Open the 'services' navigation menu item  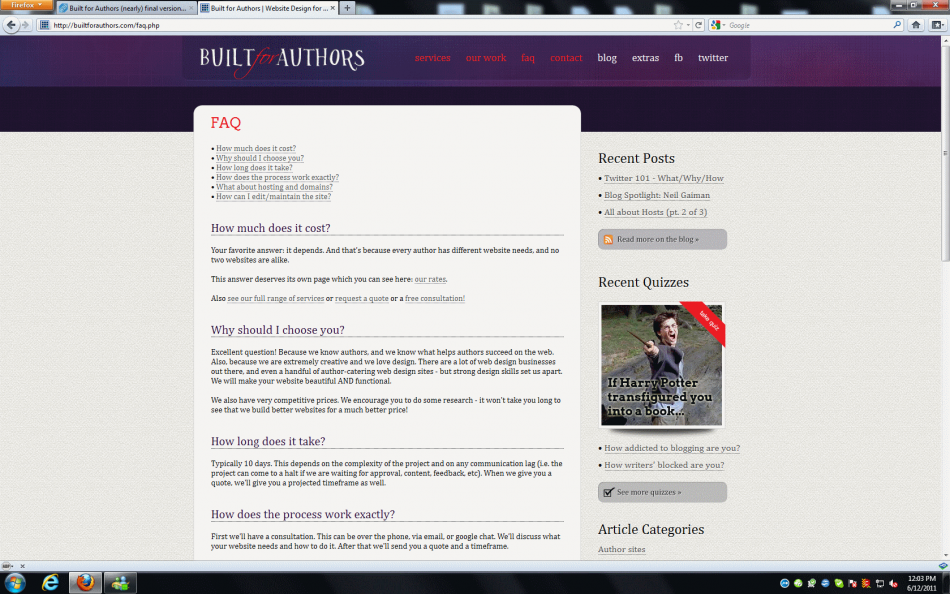[x=432, y=58]
